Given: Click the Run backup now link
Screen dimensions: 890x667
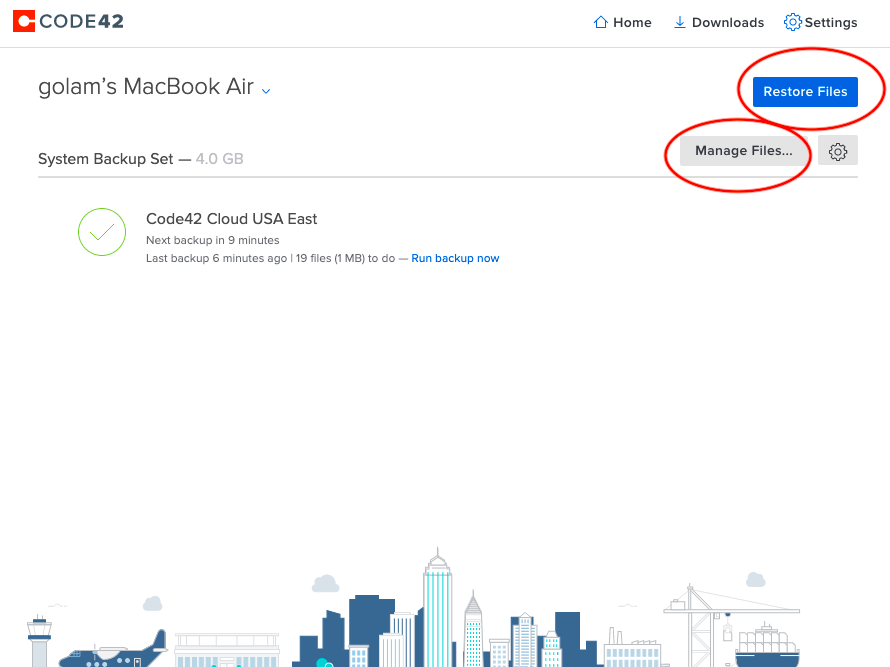Looking at the screenshot, I should (x=455, y=258).
